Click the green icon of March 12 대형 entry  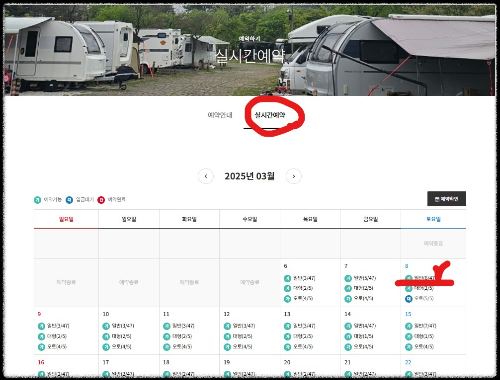tap(227, 336)
